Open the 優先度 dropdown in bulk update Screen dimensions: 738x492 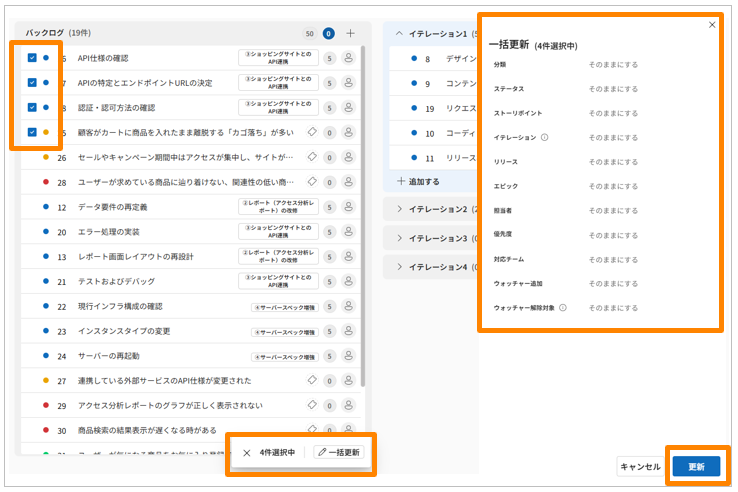[613, 235]
